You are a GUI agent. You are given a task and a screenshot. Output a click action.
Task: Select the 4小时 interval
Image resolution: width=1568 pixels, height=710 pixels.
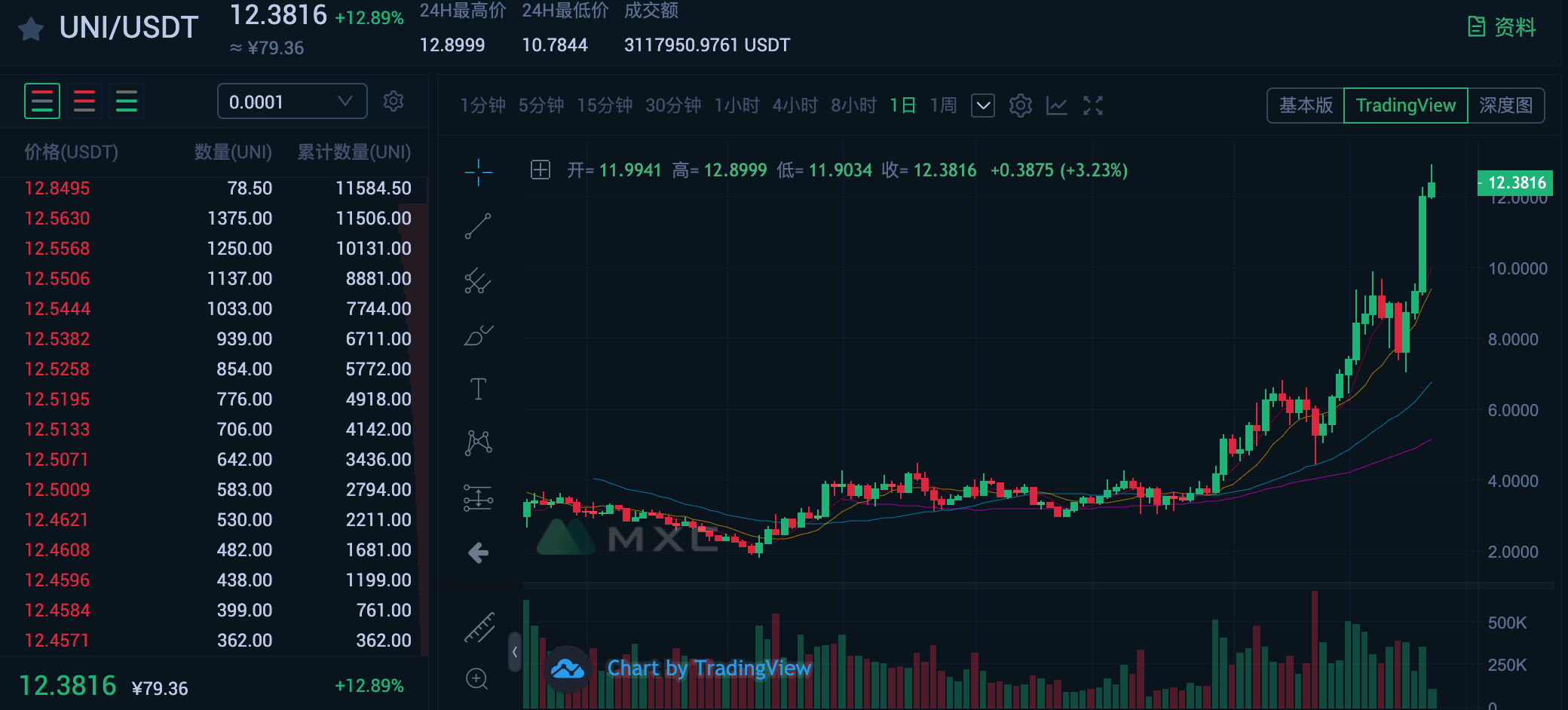point(795,106)
